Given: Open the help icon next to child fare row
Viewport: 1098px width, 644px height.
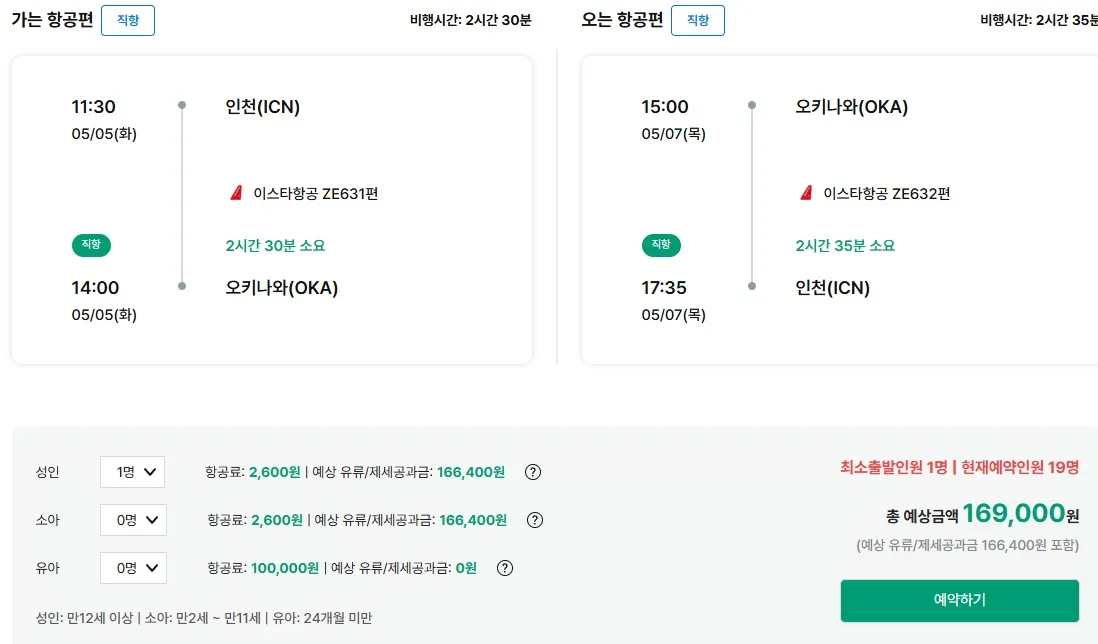Looking at the screenshot, I should [535, 519].
